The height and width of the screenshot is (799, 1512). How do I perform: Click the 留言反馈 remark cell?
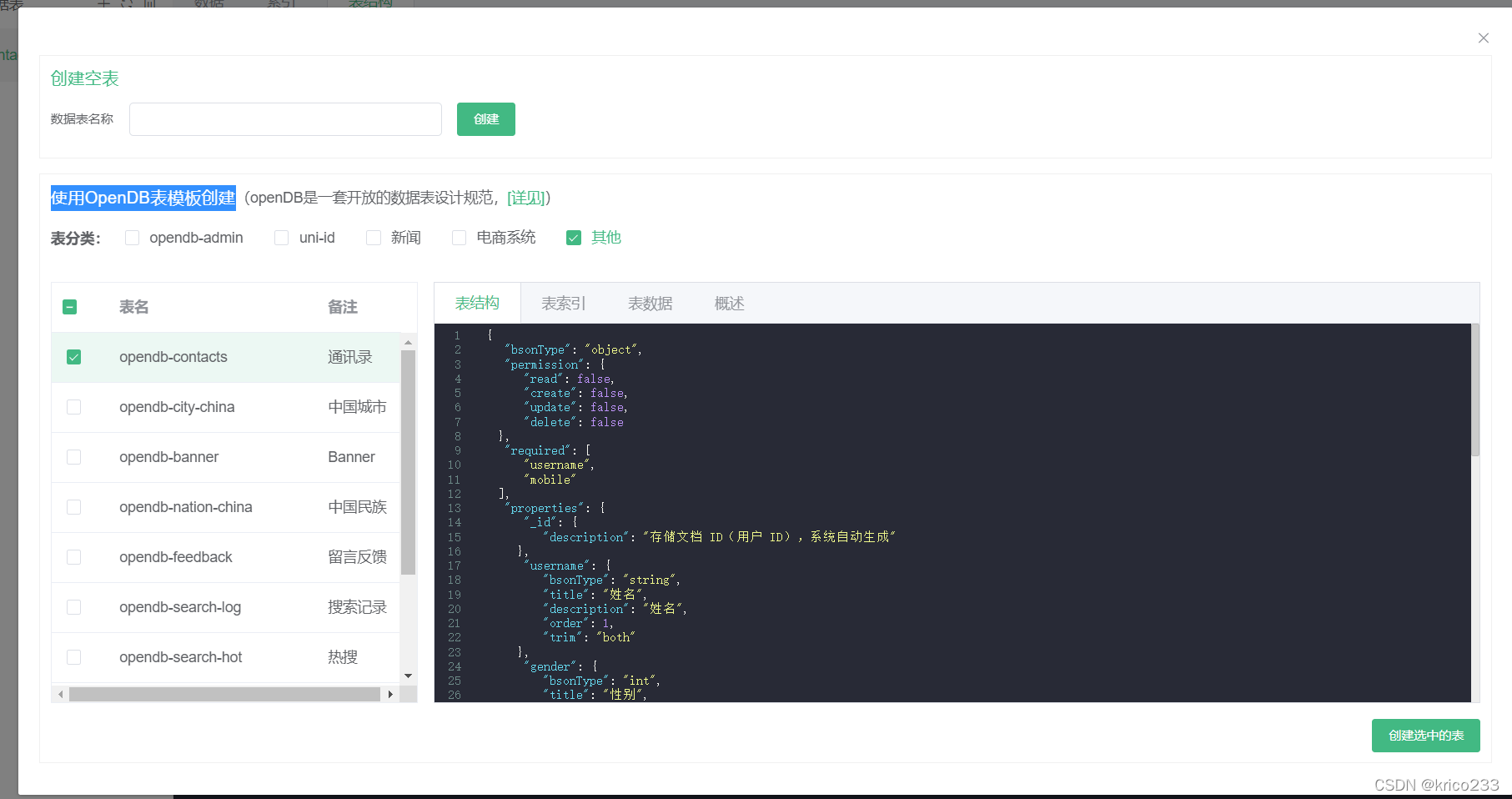(x=358, y=557)
